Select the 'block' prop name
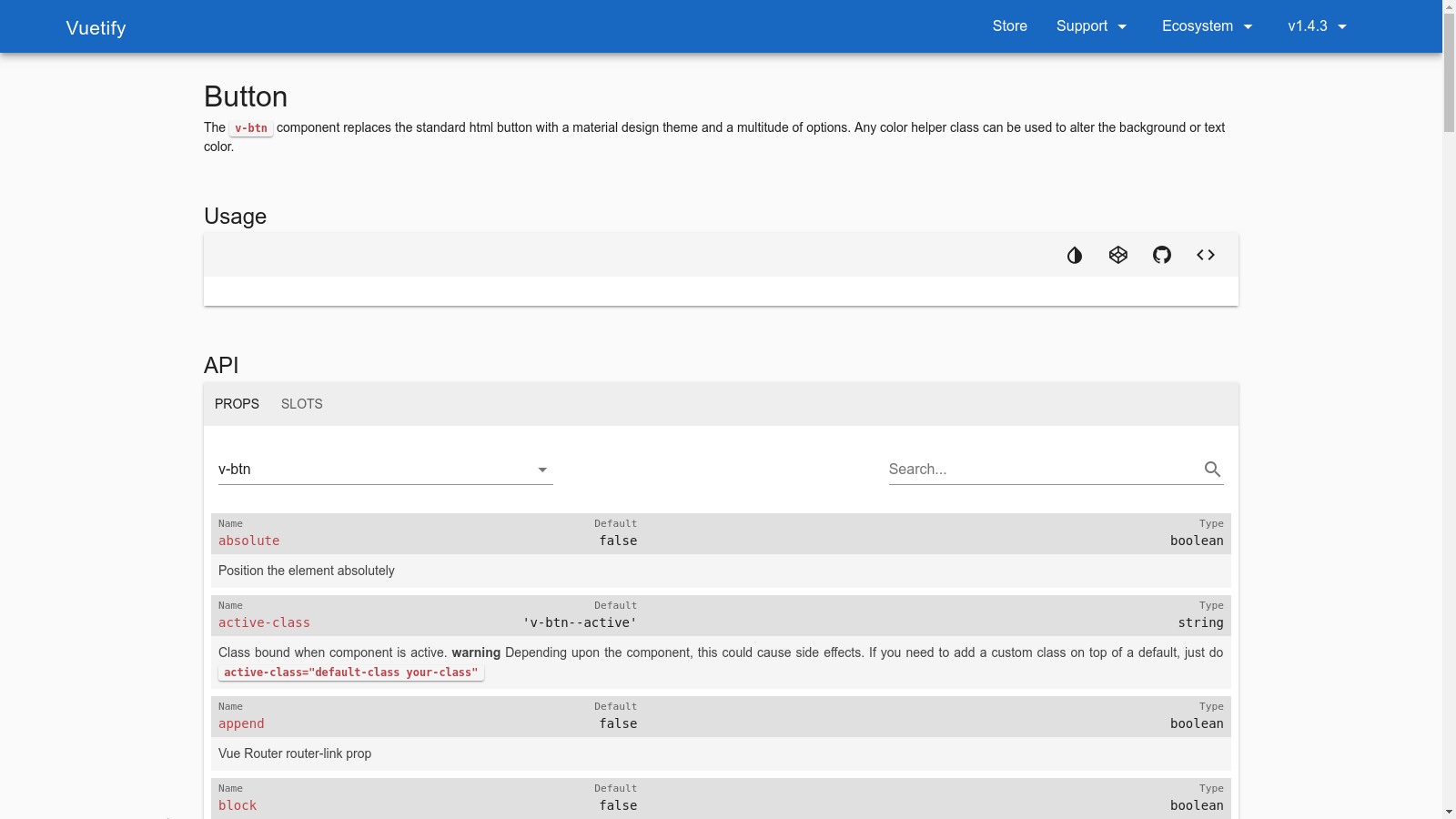1456x819 pixels. [x=238, y=805]
